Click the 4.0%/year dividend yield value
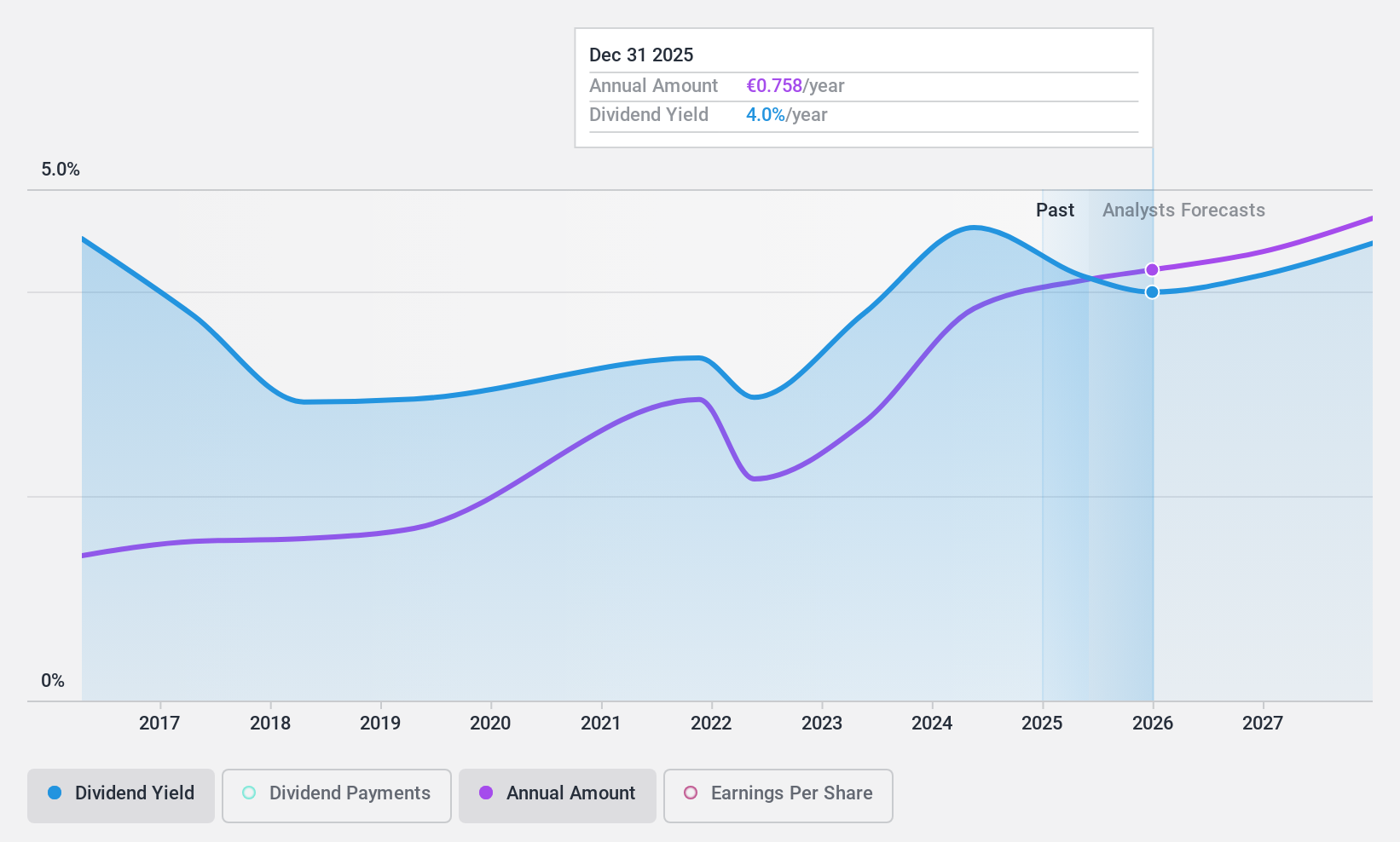 787,115
